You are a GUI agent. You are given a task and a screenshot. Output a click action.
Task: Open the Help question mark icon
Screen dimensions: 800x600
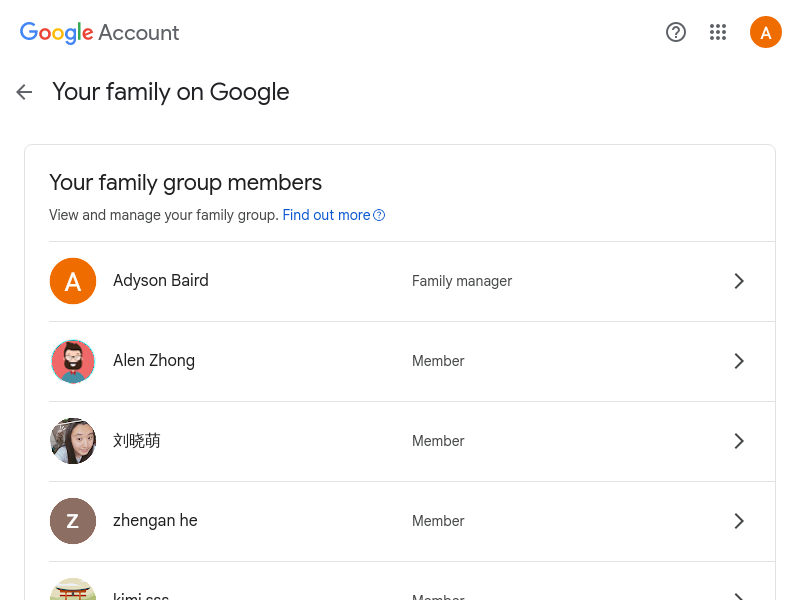pos(676,33)
